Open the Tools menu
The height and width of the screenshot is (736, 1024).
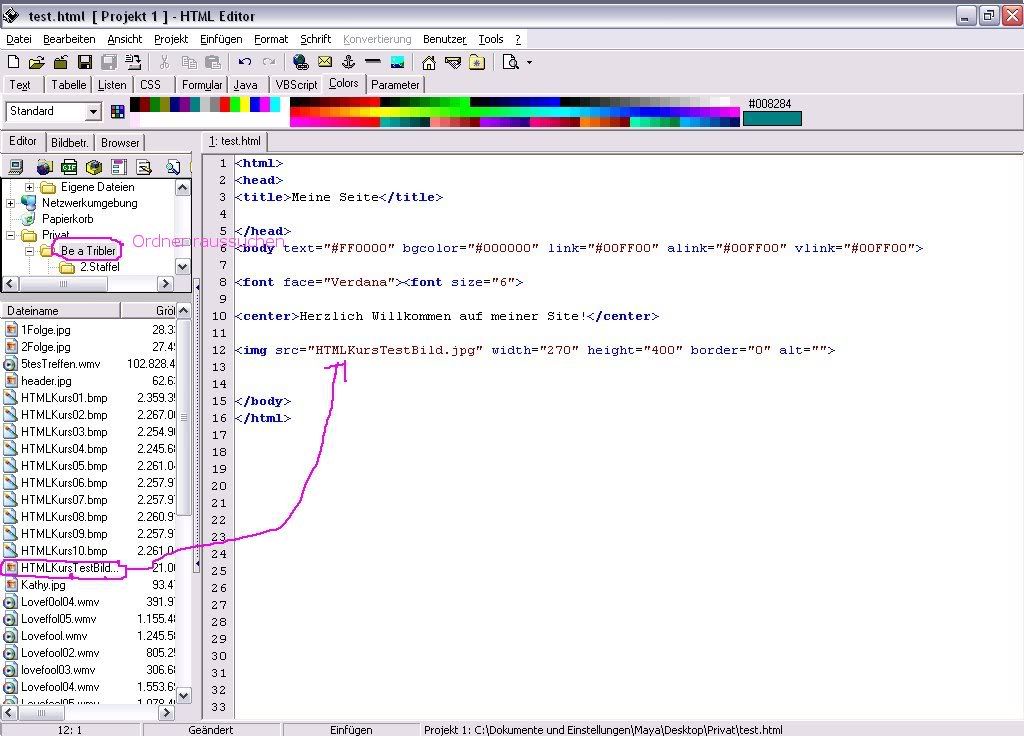[490, 39]
